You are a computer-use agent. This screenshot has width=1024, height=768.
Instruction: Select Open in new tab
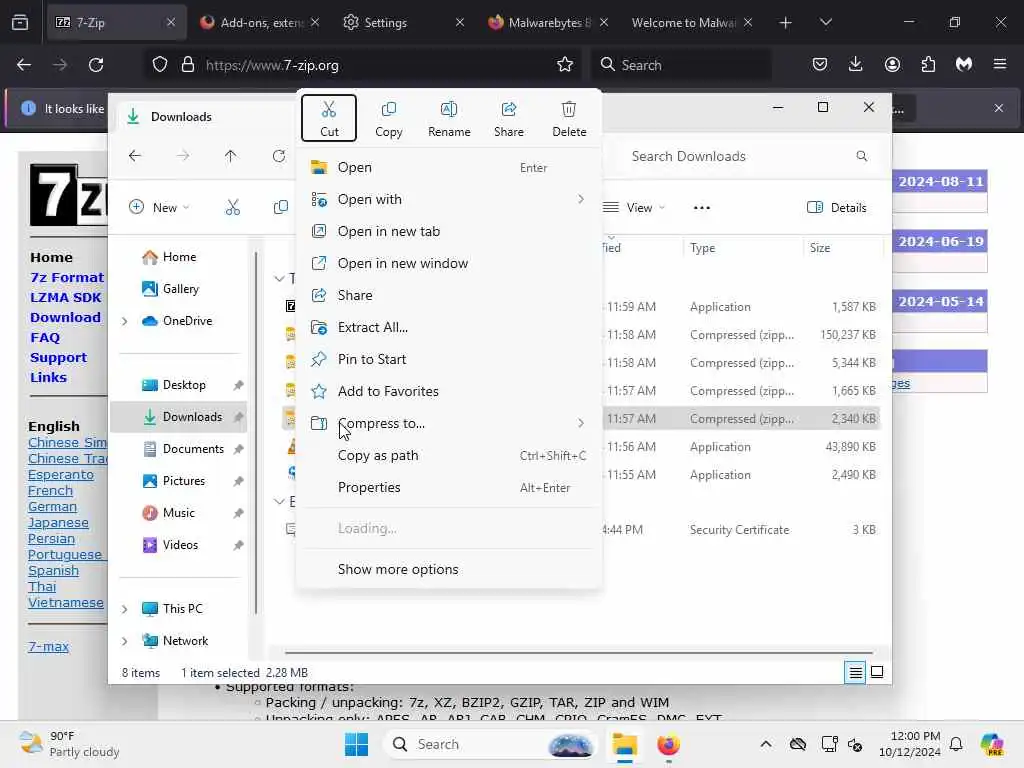449,231
